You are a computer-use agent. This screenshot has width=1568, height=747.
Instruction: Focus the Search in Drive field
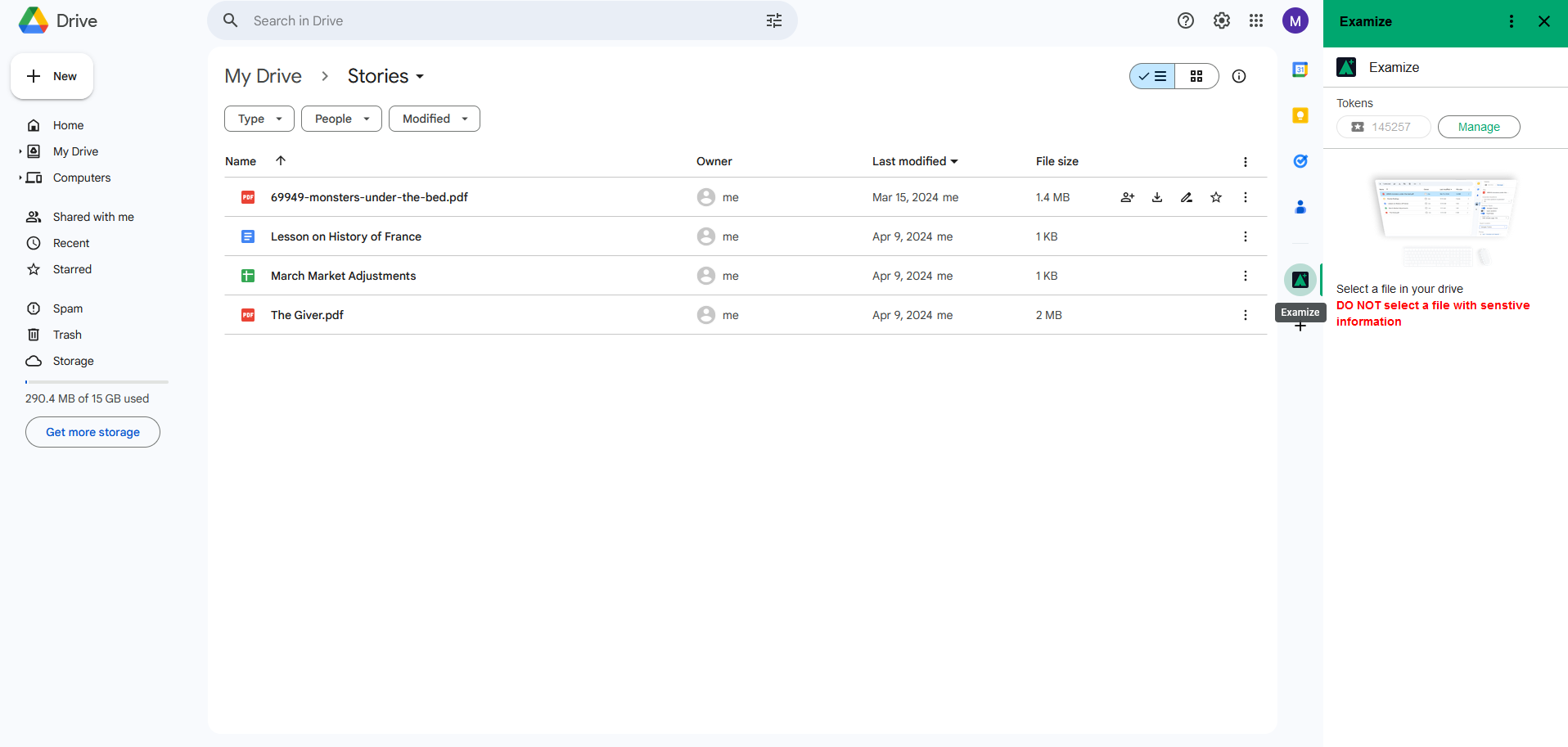pyautogui.click(x=502, y=20)
